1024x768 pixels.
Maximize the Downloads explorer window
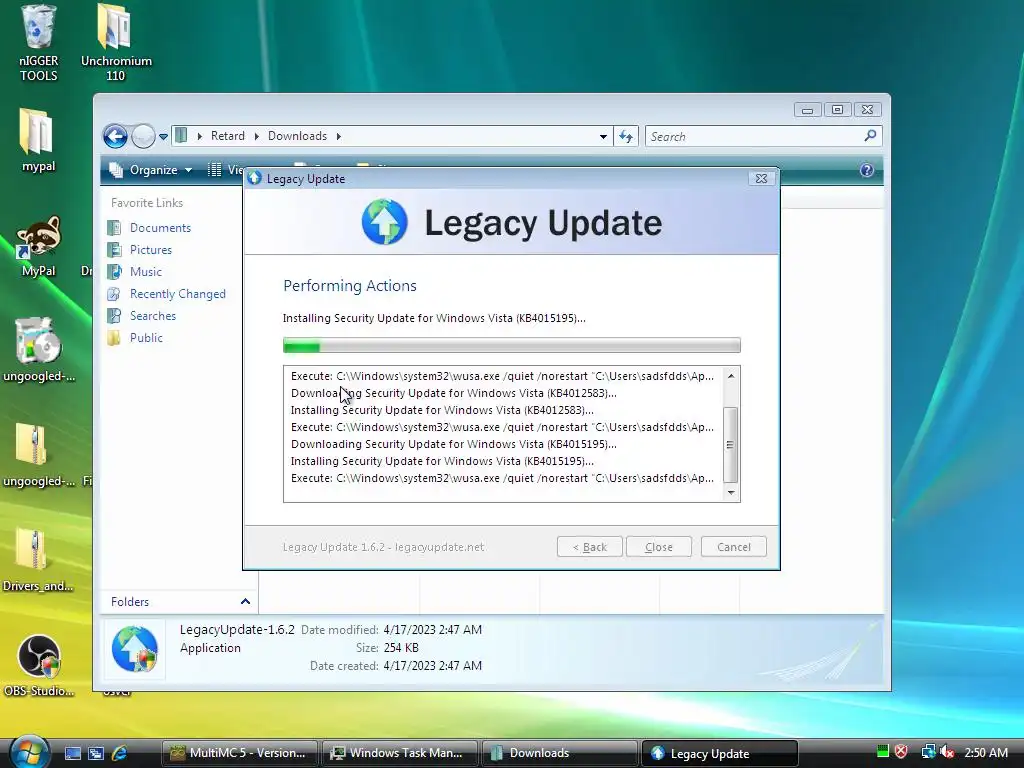837,110
